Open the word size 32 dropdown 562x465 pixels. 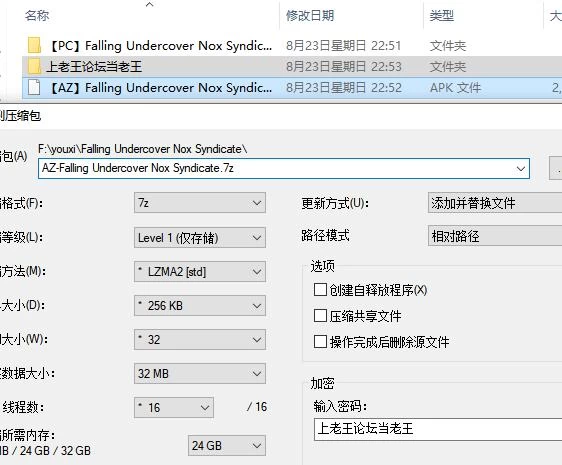(x=200, y=340)
